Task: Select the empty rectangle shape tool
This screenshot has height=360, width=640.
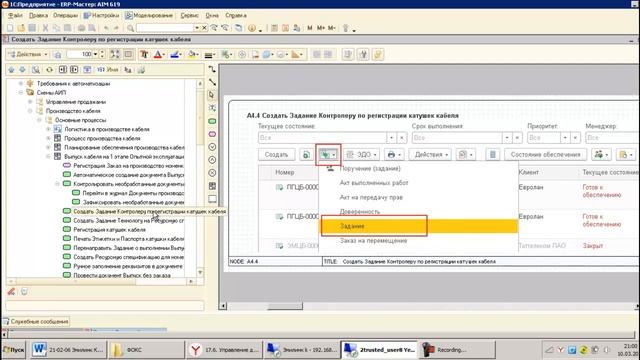Action: (x=212, y=199)
